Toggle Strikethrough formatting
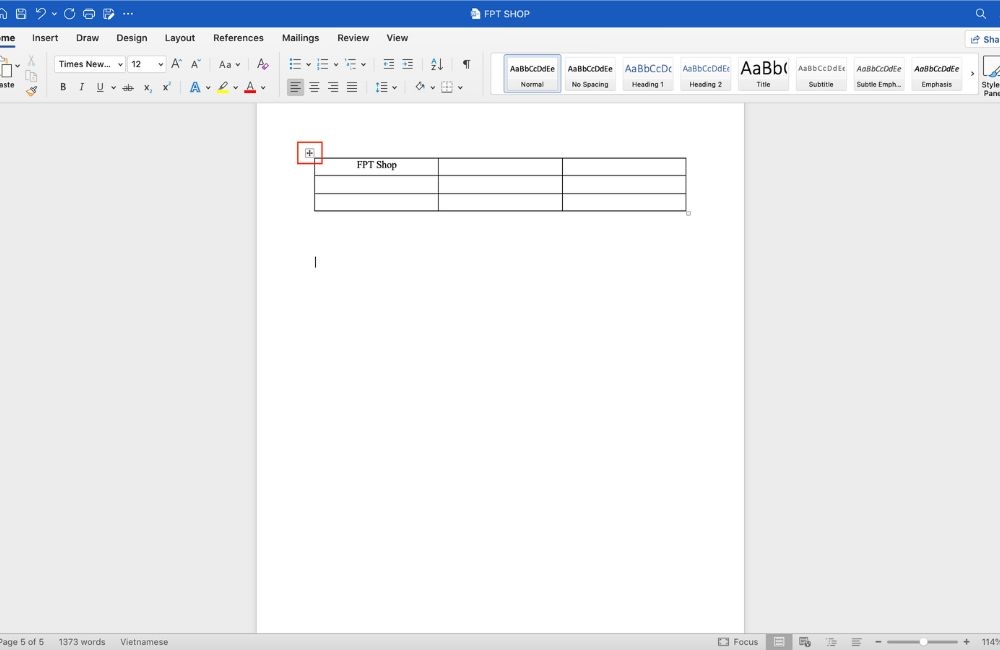 coord(128,87)
